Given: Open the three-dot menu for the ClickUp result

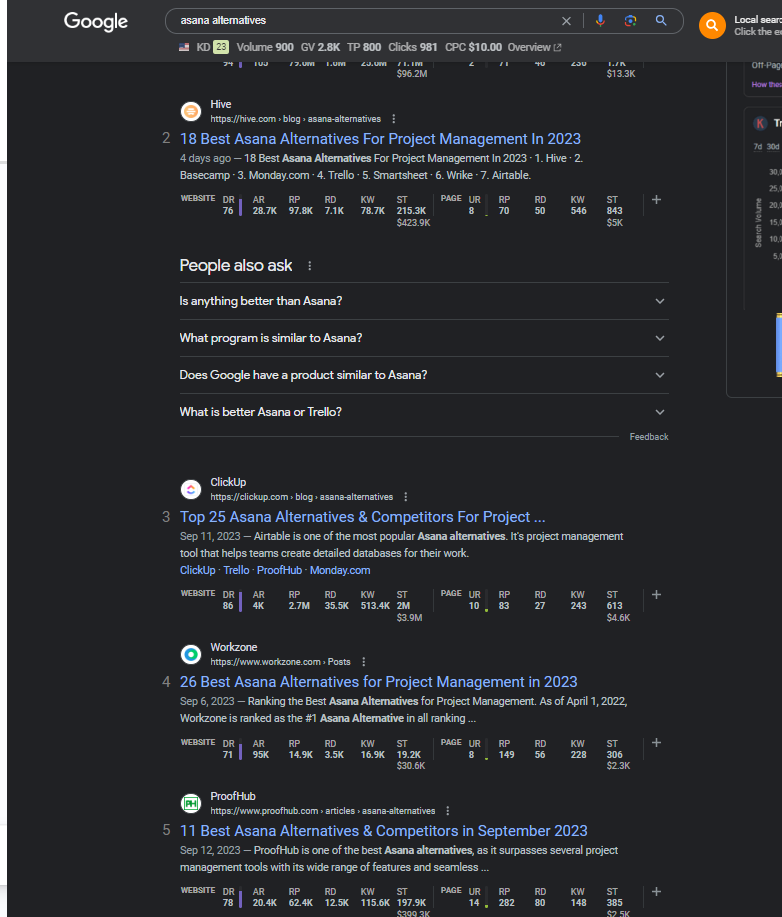Looking at the screenshot, I should 405,497.
